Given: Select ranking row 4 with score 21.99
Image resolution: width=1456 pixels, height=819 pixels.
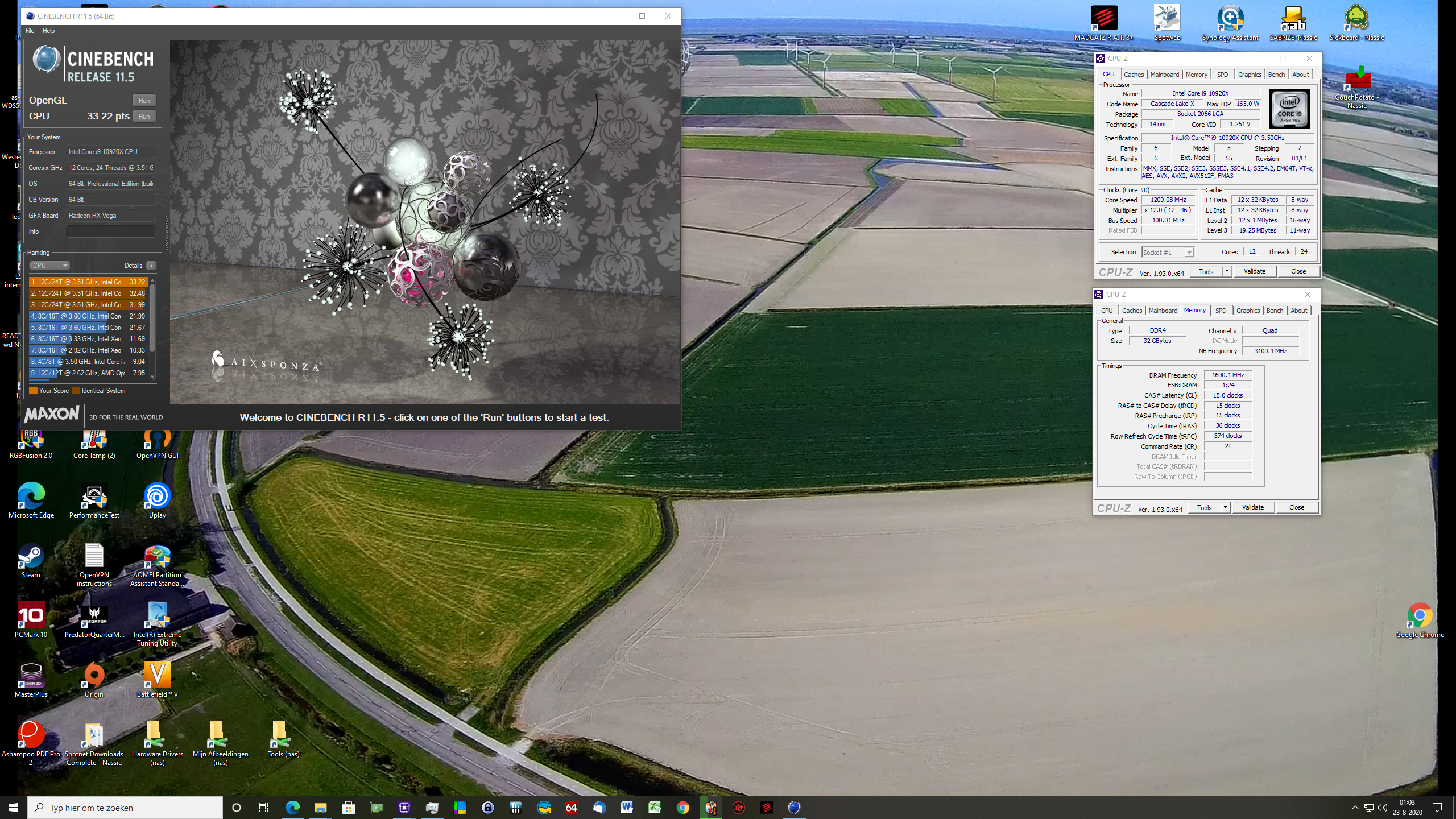Looking at the screenshot, I should point(88,316).
